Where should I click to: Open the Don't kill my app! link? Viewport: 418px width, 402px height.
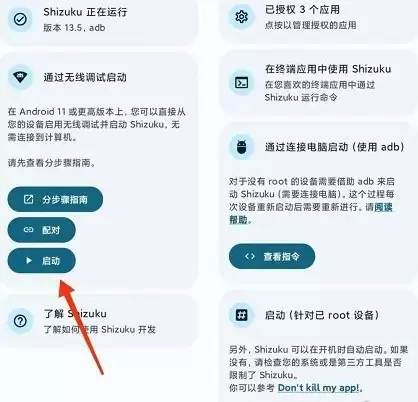click(x=319, y=388)
